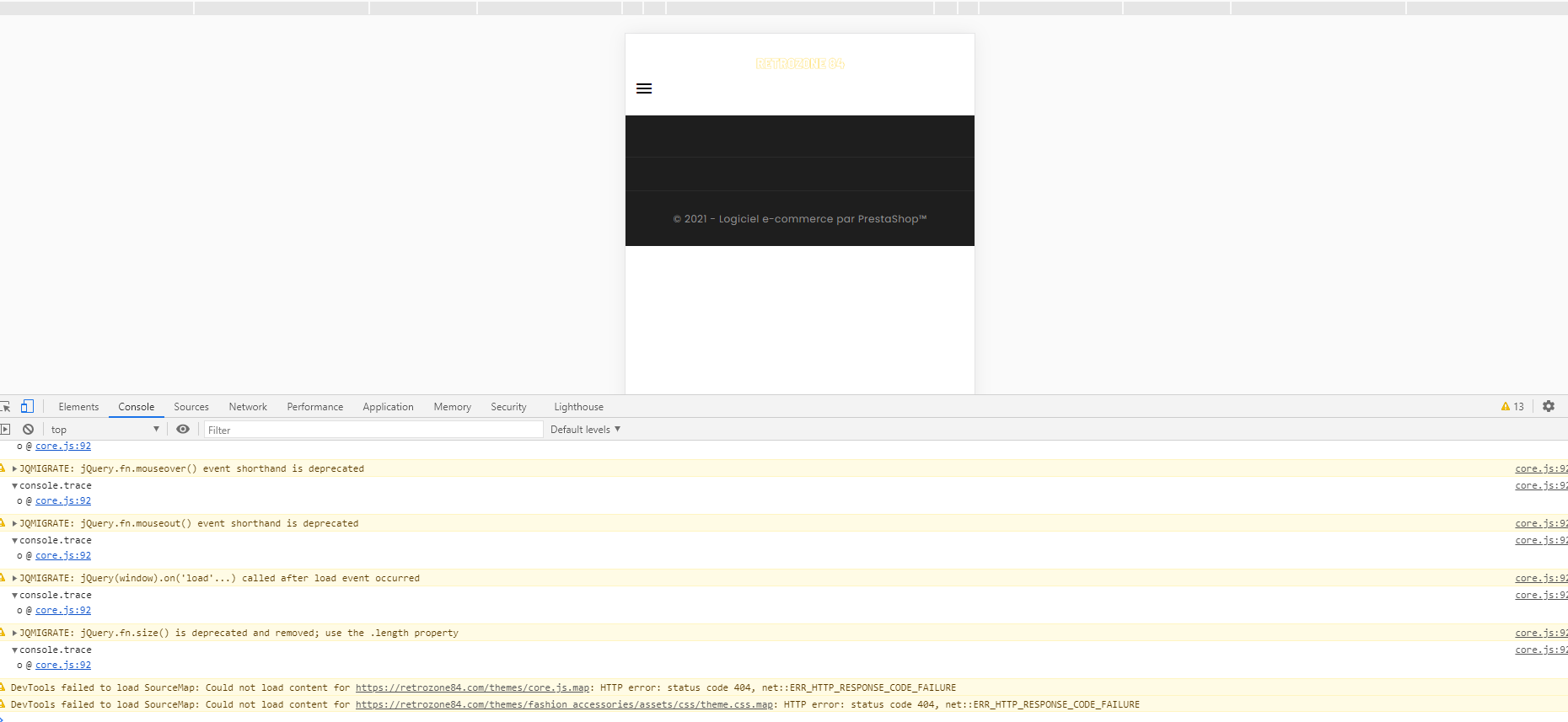
Task: Select the Security tab
Action: tap(509, 407)
